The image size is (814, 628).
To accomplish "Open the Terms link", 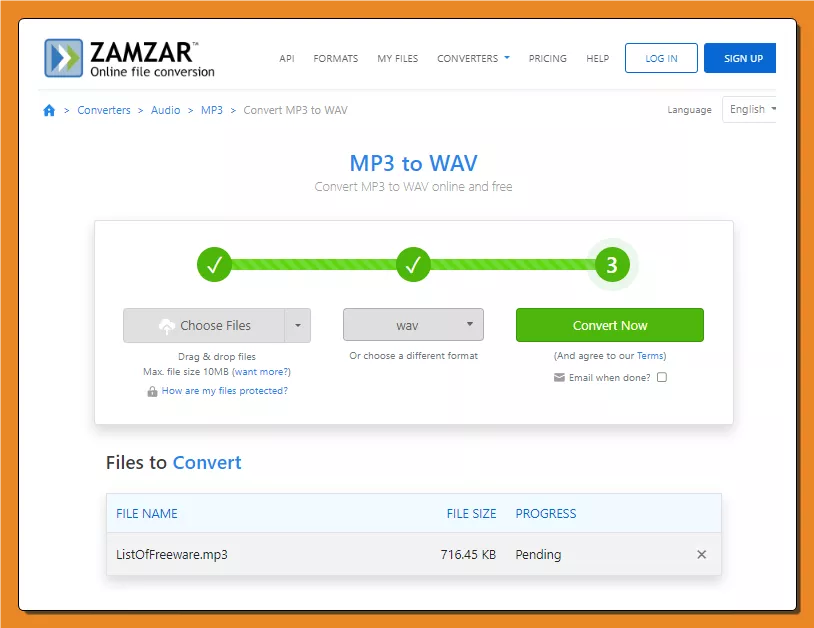I will [x=650, y=356].
